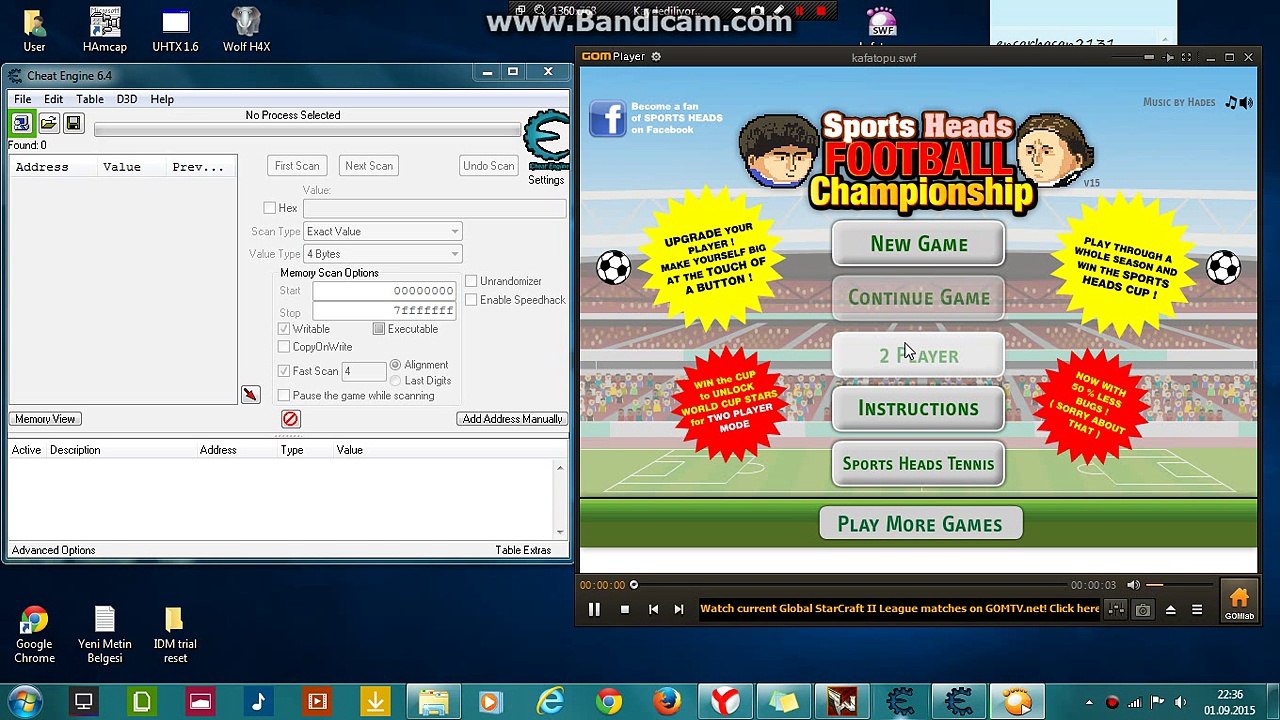Start a New Game in Sports Heads

coord(918,244)
